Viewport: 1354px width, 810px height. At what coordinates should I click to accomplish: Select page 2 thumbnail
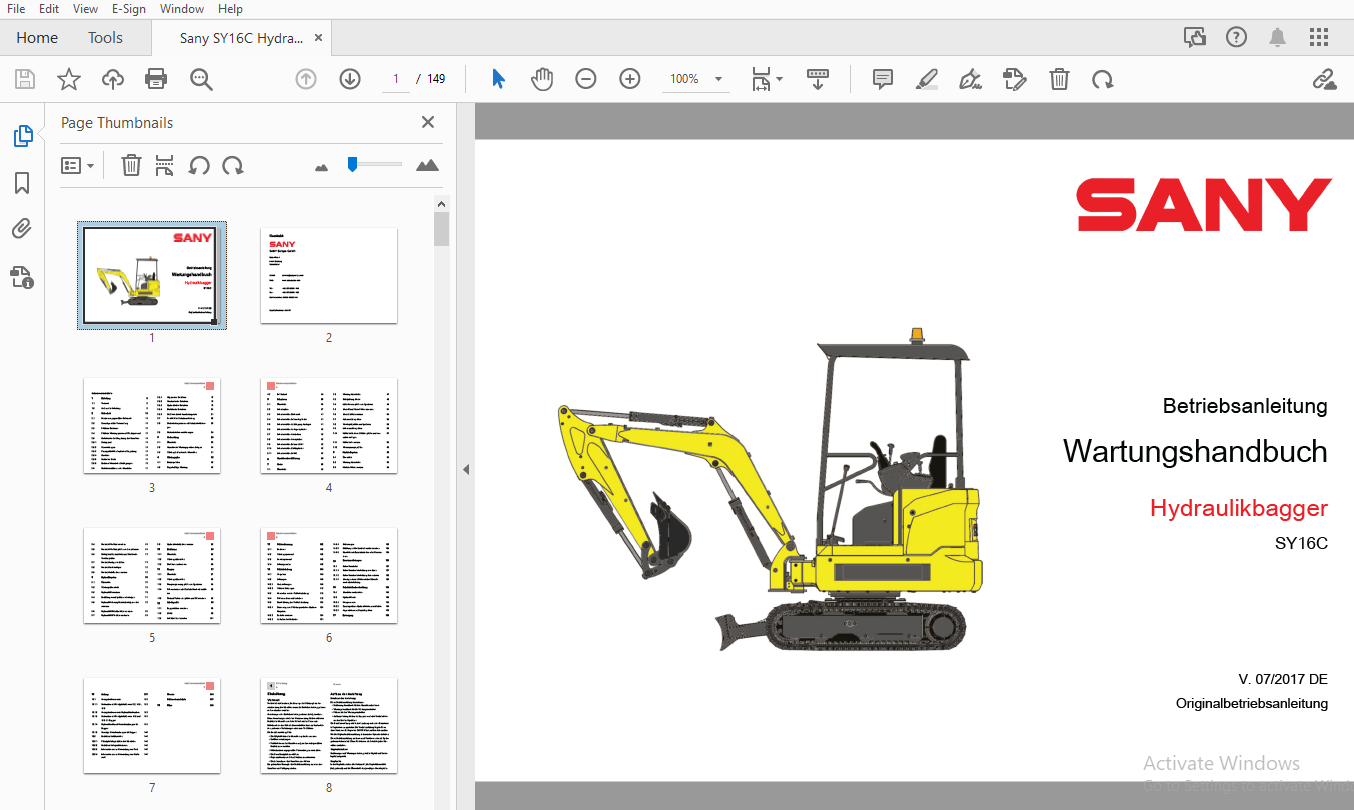point(329,275)
